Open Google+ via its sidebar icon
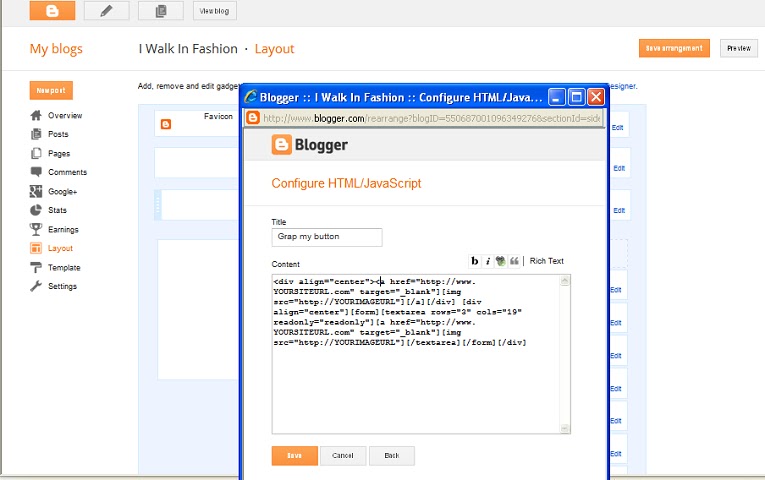 [36, 191]
